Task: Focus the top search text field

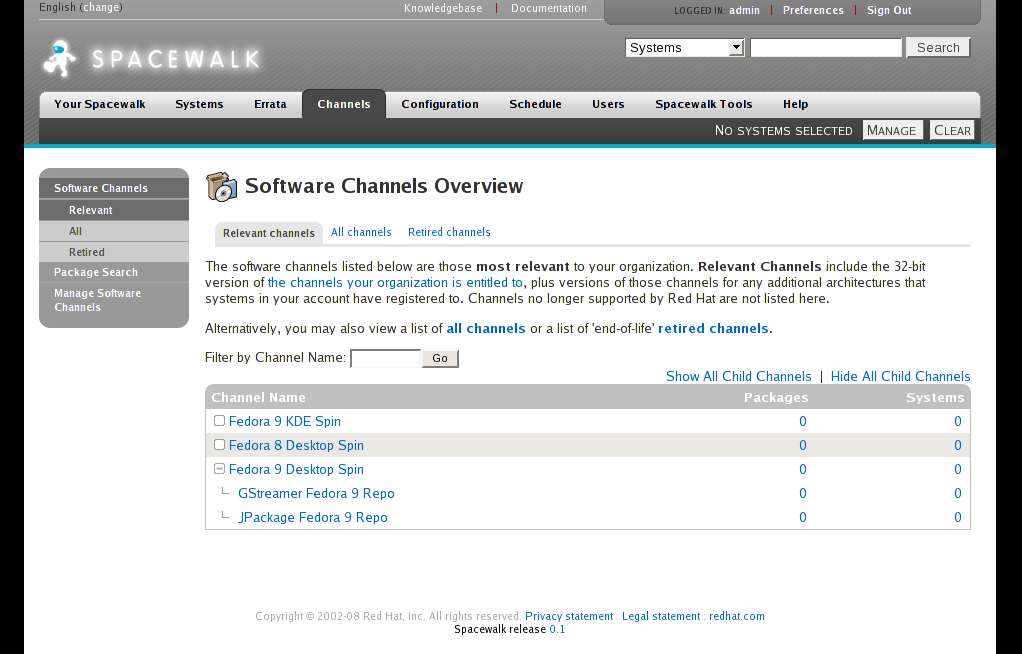Action: coord(826,48)
